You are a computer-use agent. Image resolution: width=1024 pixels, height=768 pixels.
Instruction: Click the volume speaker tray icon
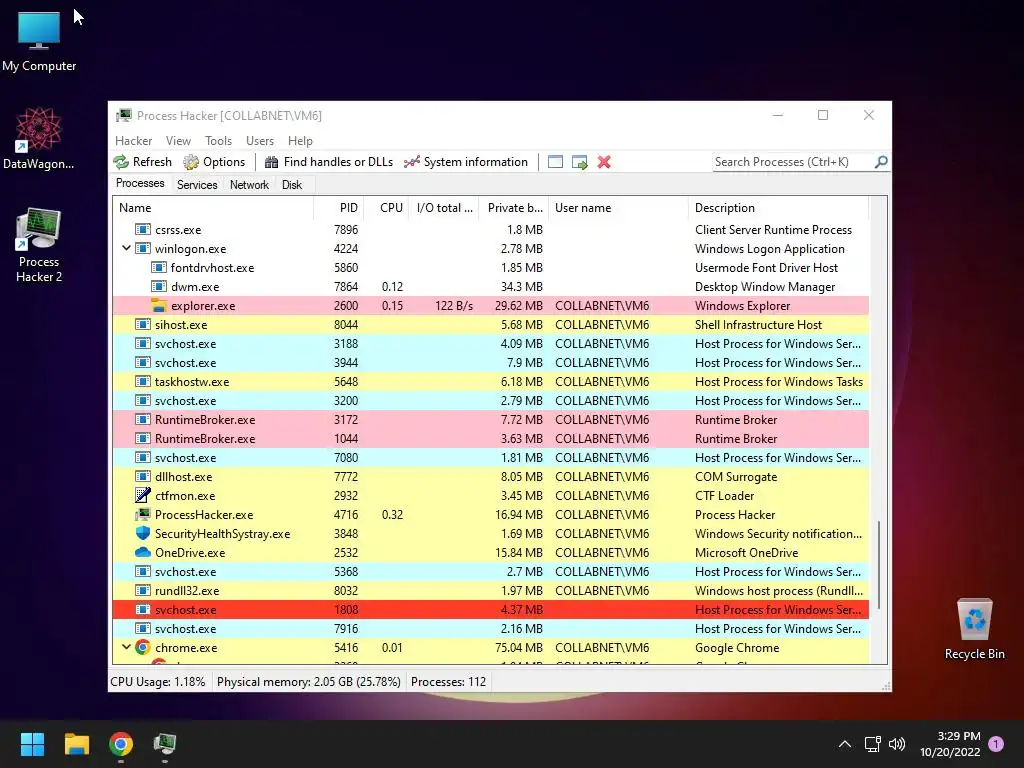(897, 744)
